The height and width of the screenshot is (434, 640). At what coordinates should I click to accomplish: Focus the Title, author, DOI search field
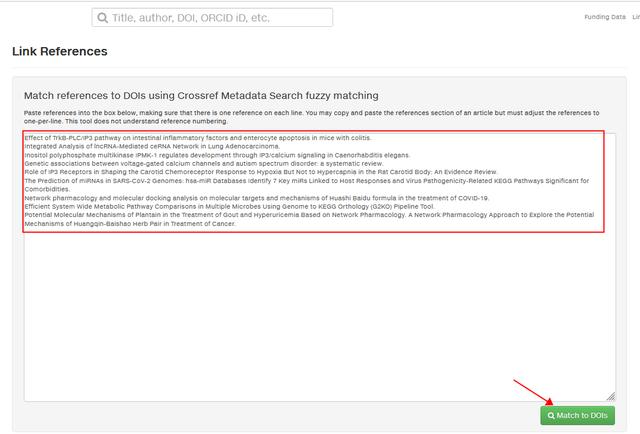(x=212, y=18)
